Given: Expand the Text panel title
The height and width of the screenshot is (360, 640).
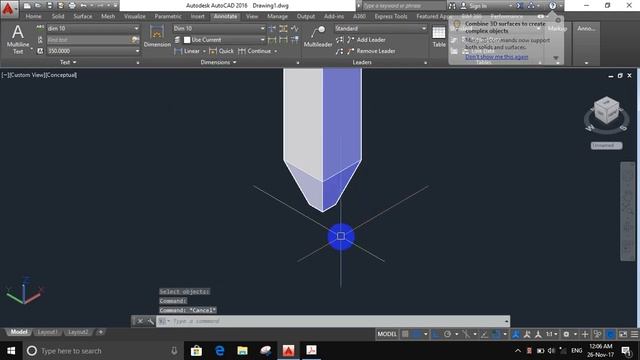Looking at the screenshot, I should [68, 62].
